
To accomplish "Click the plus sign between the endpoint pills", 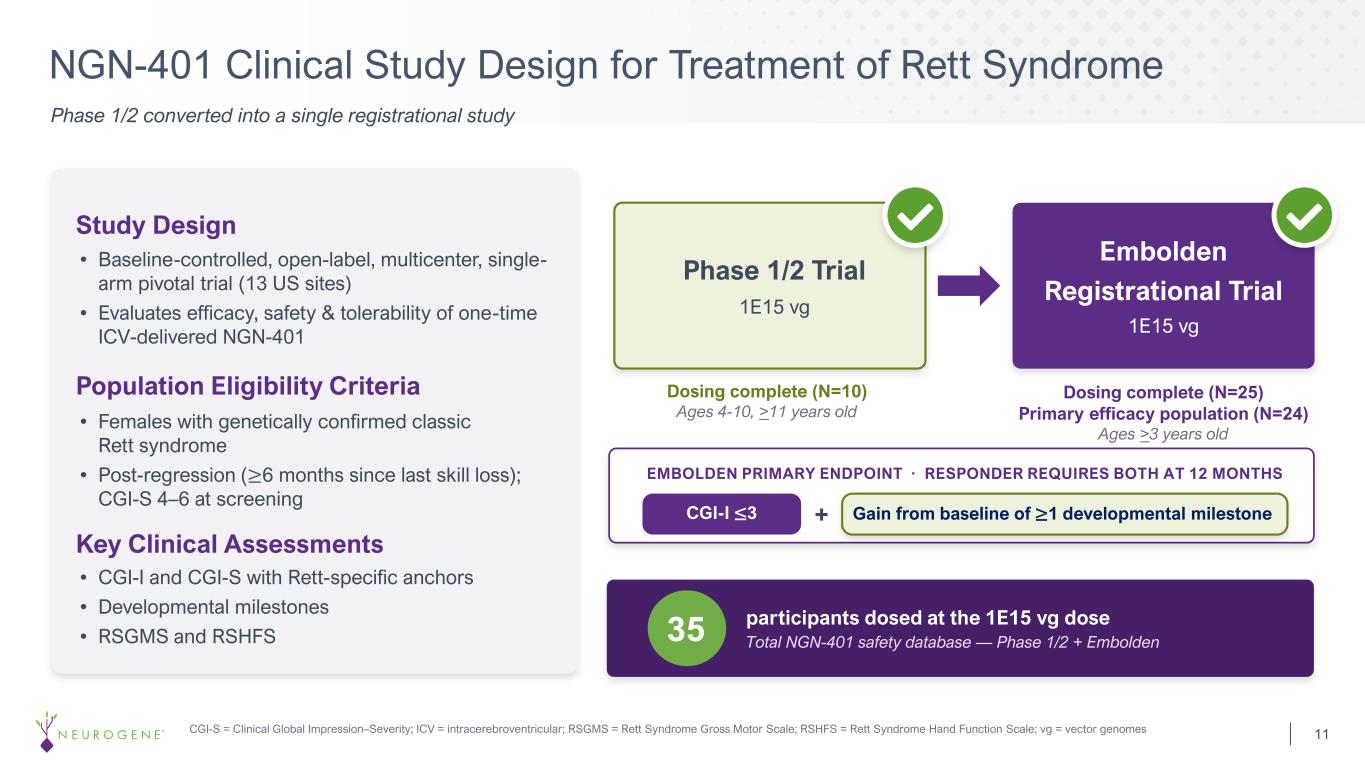I will coord(821,514).
